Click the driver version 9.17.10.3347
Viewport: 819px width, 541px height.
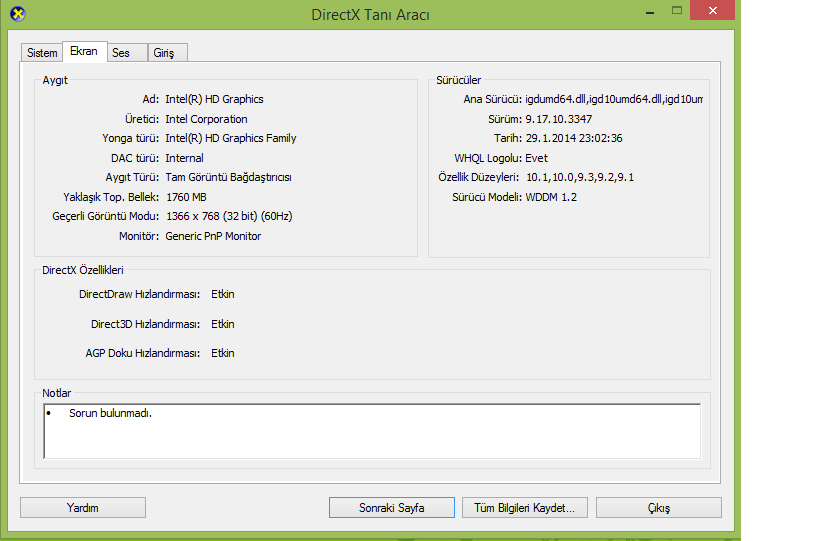tap(558, 119)
